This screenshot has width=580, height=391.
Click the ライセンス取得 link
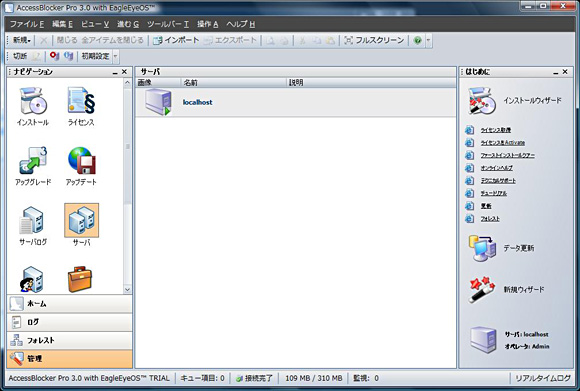click(x=496, y=130)
